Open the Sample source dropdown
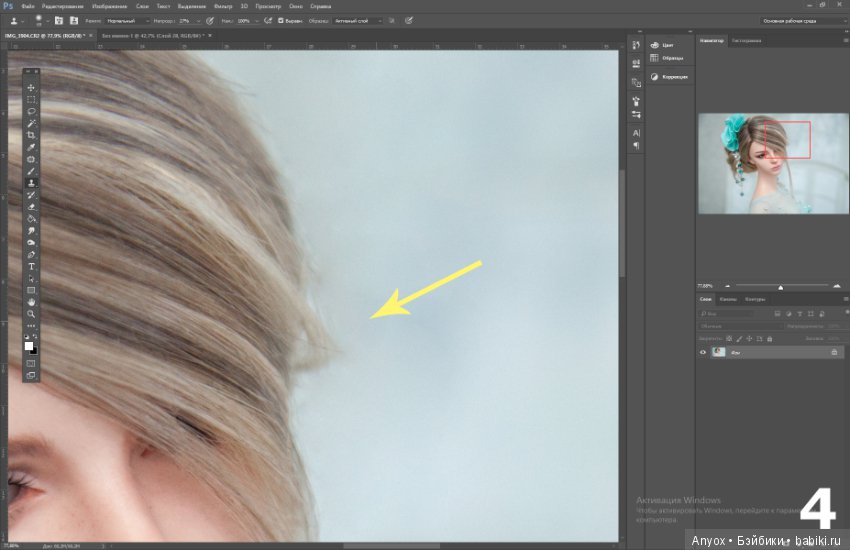 click(358, 21)
